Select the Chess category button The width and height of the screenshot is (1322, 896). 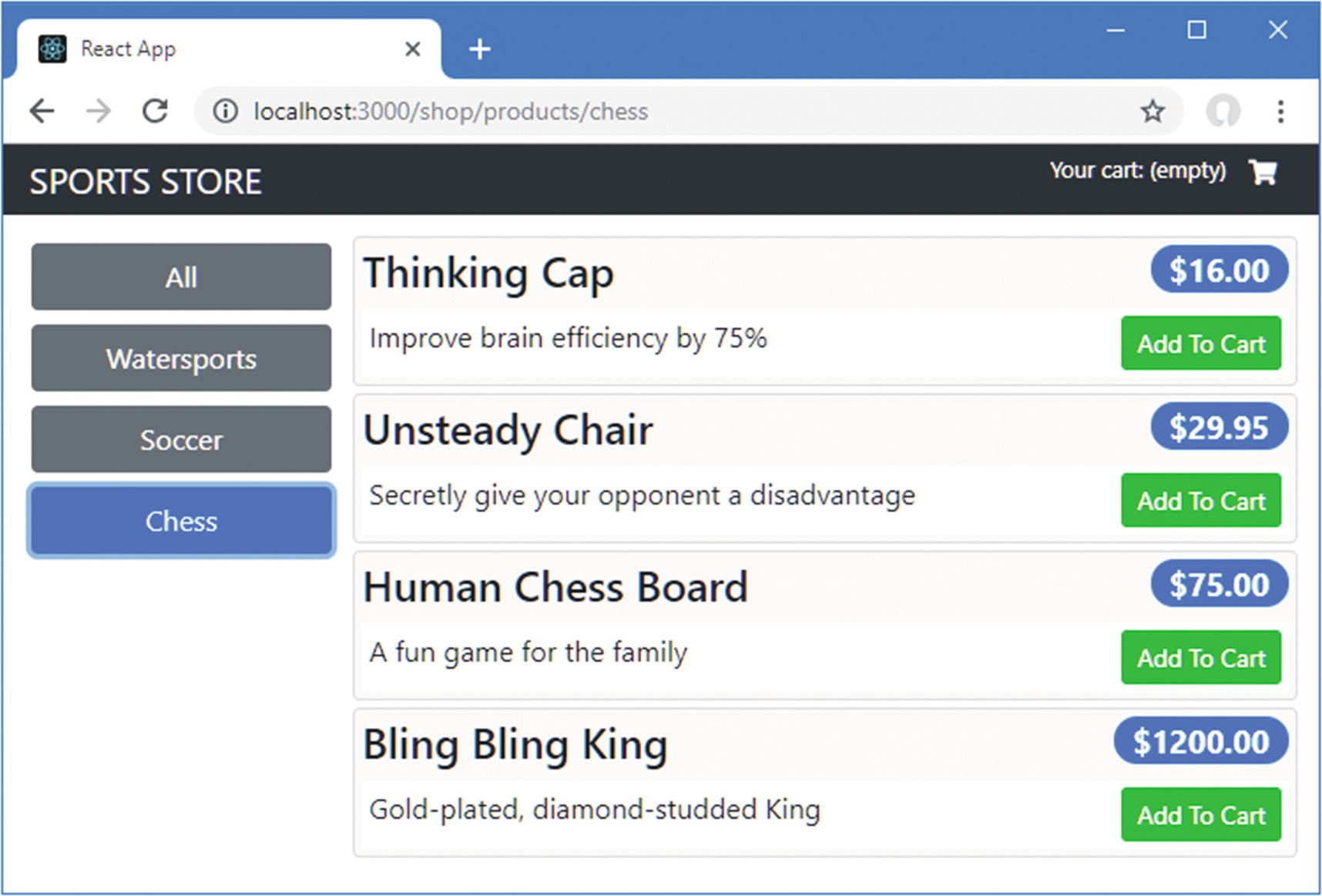point(181,521)
